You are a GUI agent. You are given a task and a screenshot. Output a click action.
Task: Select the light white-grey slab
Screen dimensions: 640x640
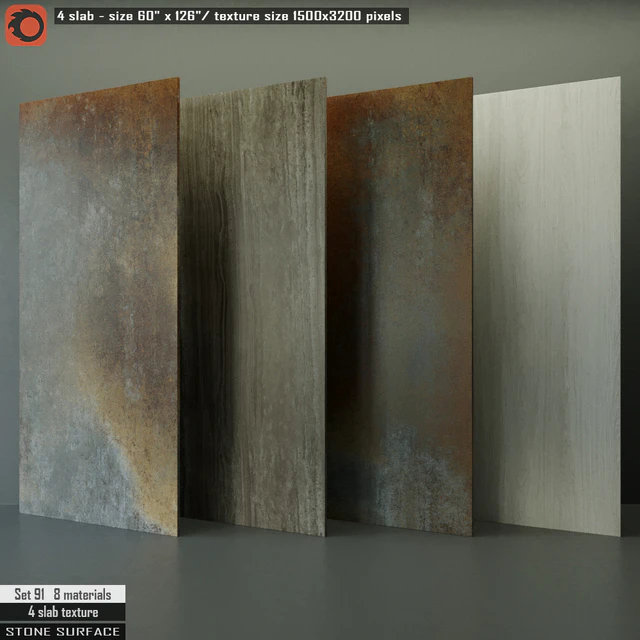click(547, 306)
